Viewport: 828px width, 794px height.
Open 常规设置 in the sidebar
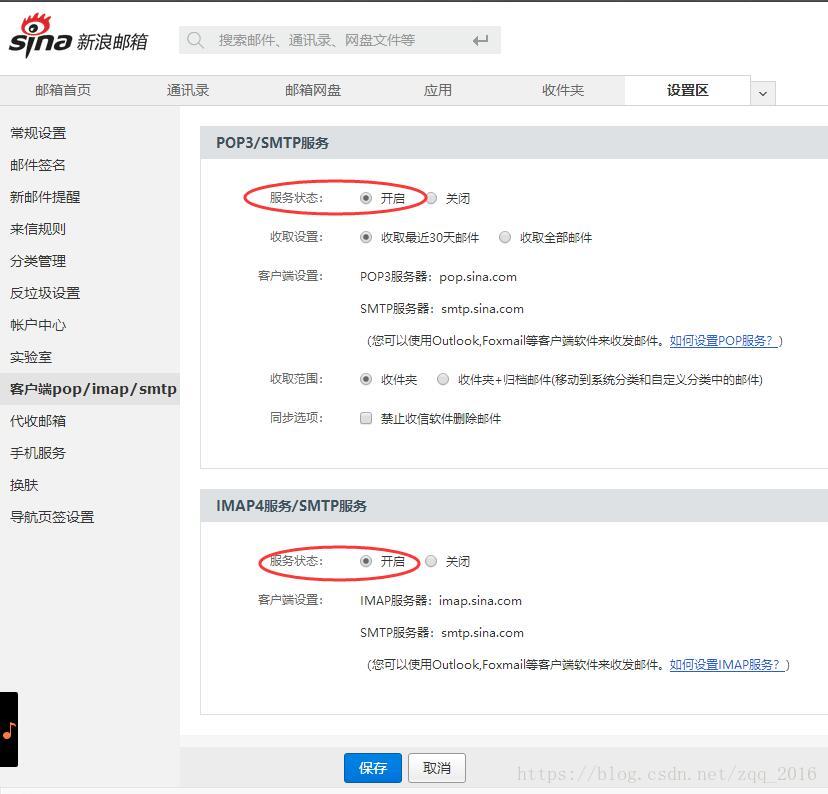point(38,133)
